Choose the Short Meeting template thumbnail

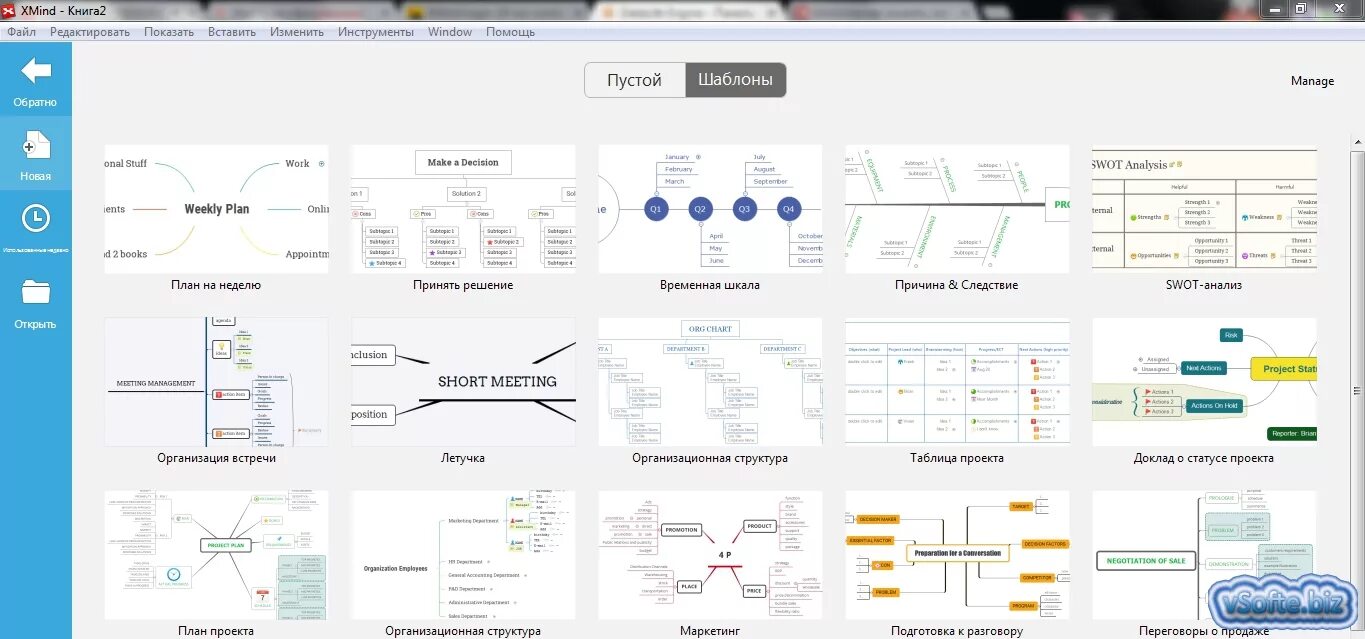pos(463,382)
